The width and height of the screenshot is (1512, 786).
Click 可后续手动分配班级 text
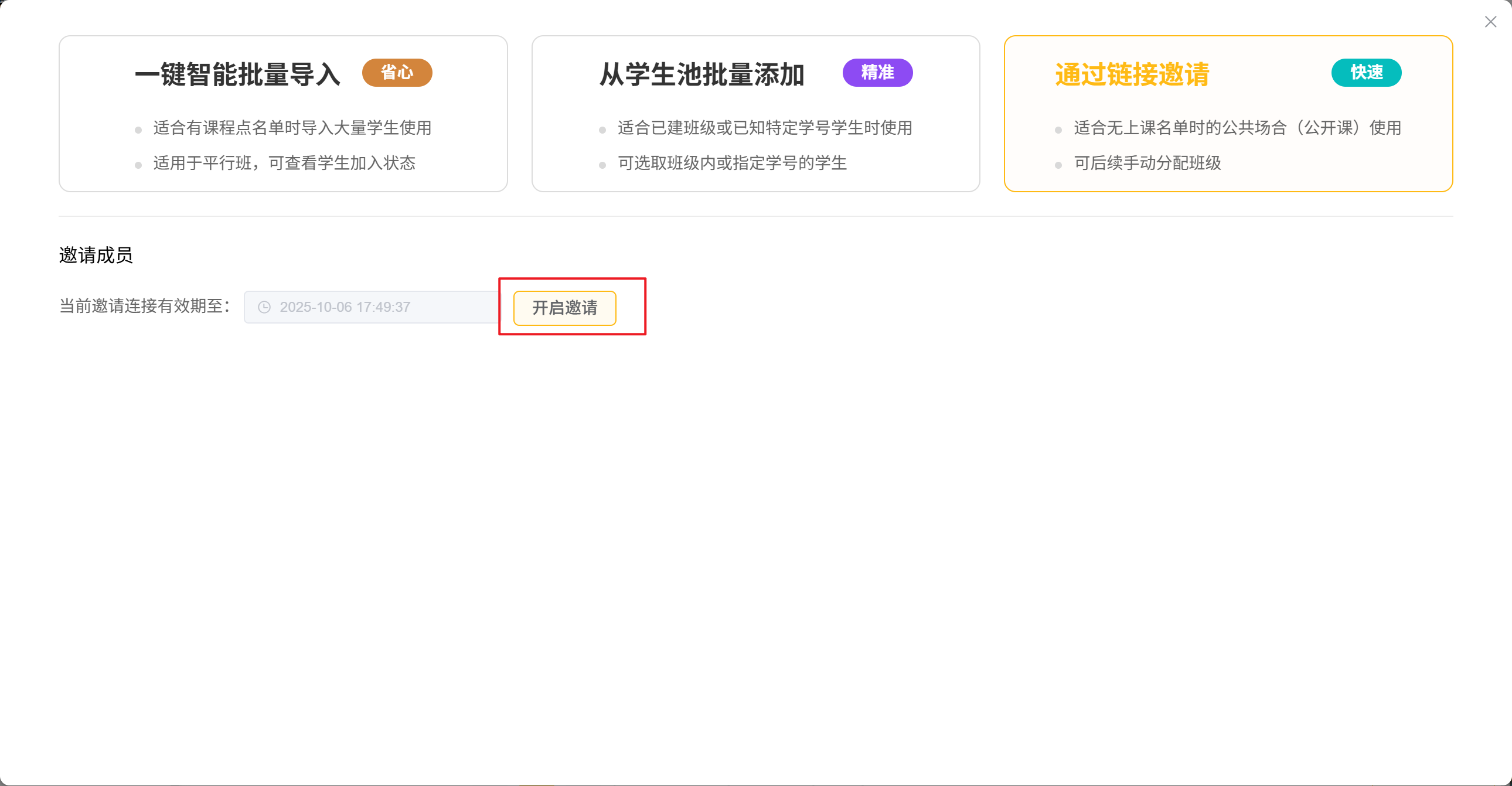coord(1147,162)
